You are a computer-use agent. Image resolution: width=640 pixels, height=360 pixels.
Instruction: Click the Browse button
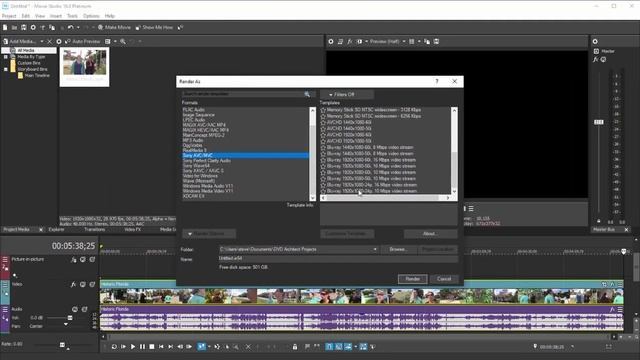tap(398, 249)
